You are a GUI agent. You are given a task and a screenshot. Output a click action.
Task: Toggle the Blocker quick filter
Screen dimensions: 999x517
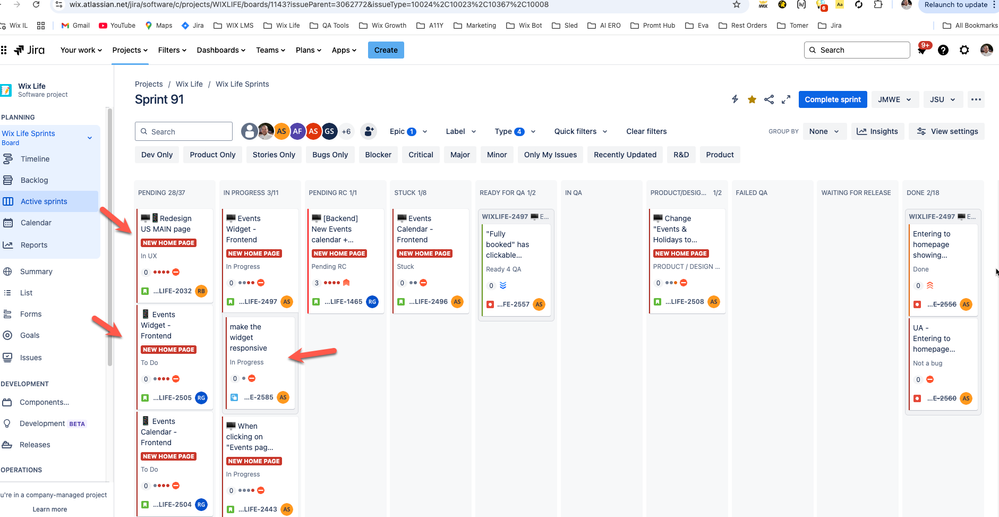378,154
